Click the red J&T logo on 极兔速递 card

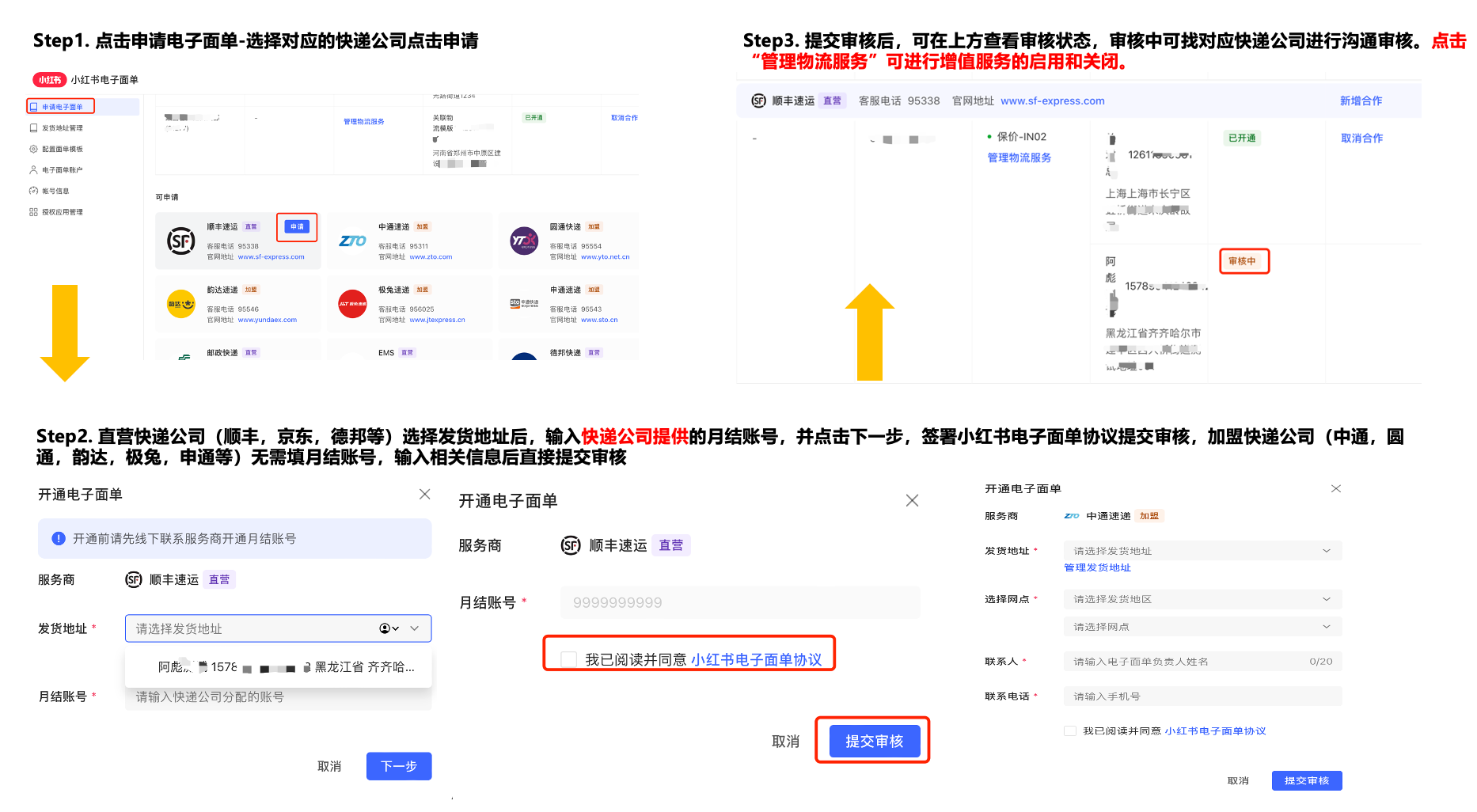coord(352,304)
